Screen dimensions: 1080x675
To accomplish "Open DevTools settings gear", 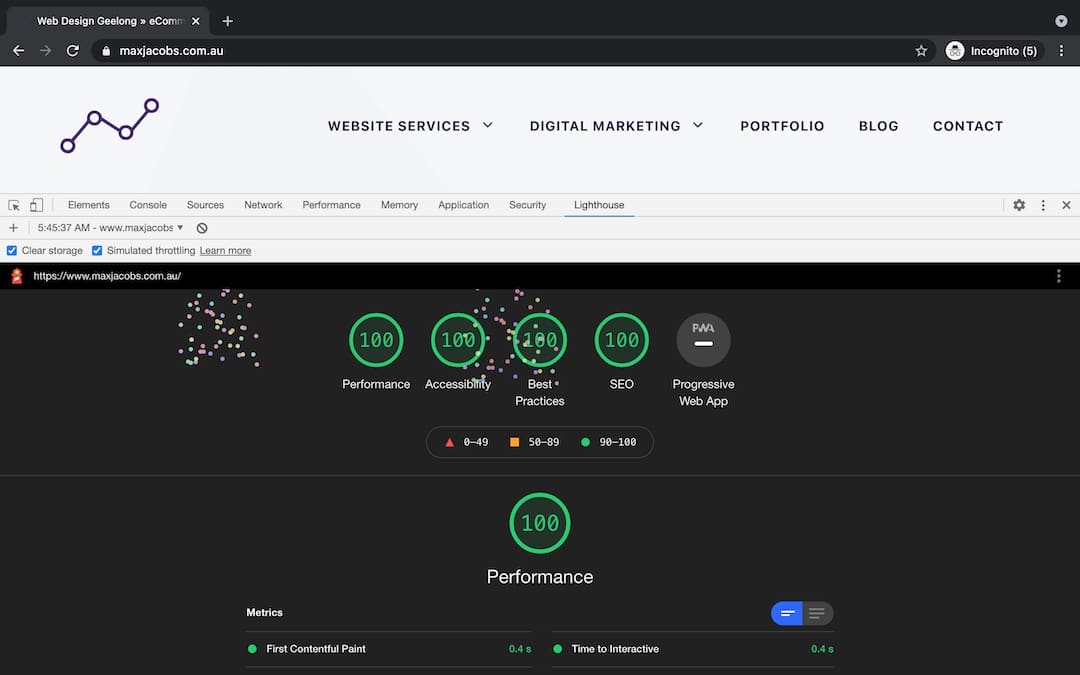I will pos(1019,205).
